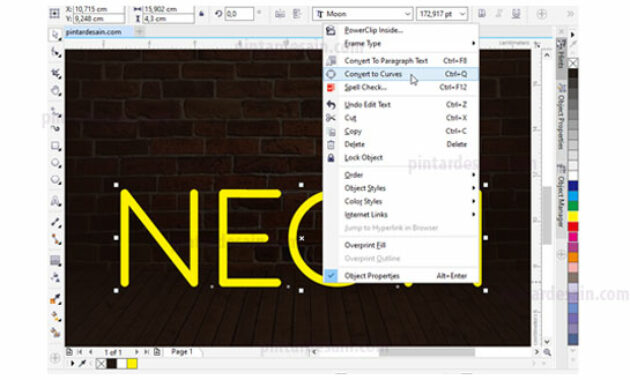
Task: Choose Delete from the context menu
Action: [x=401, y=144]
